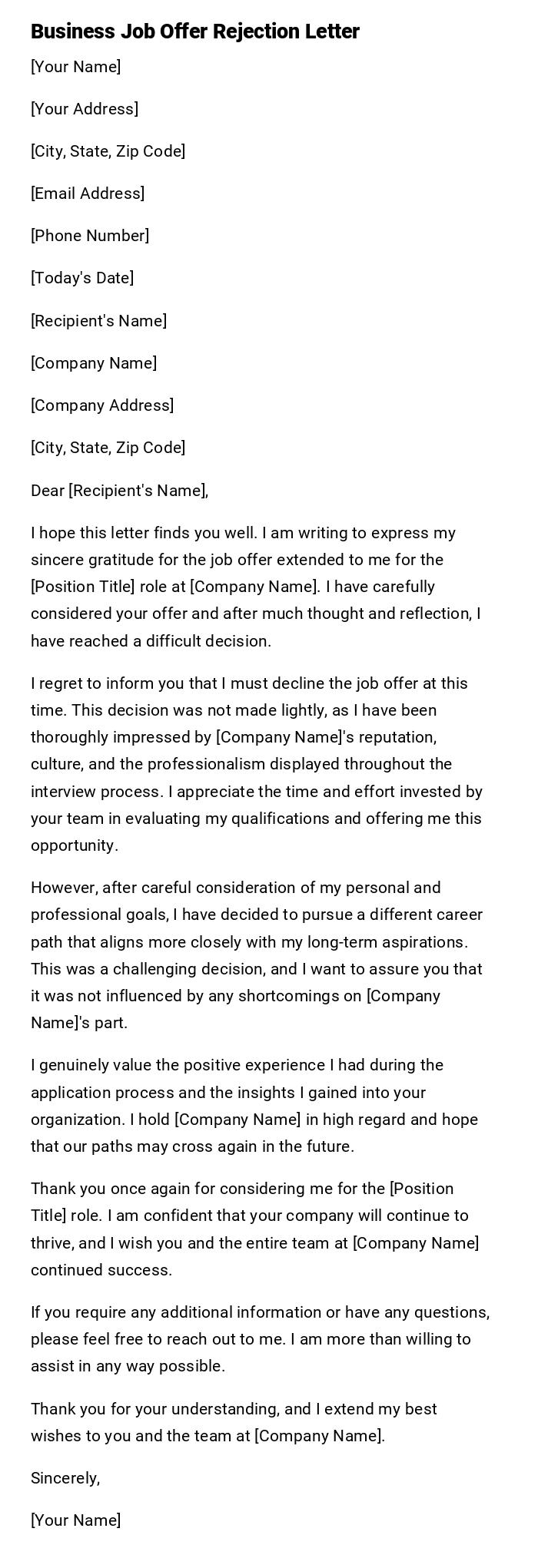Click the [Your Name] signature placeholder at bottom
The height and width of the screenshot is (1568, 538).
pos(75,1520)
